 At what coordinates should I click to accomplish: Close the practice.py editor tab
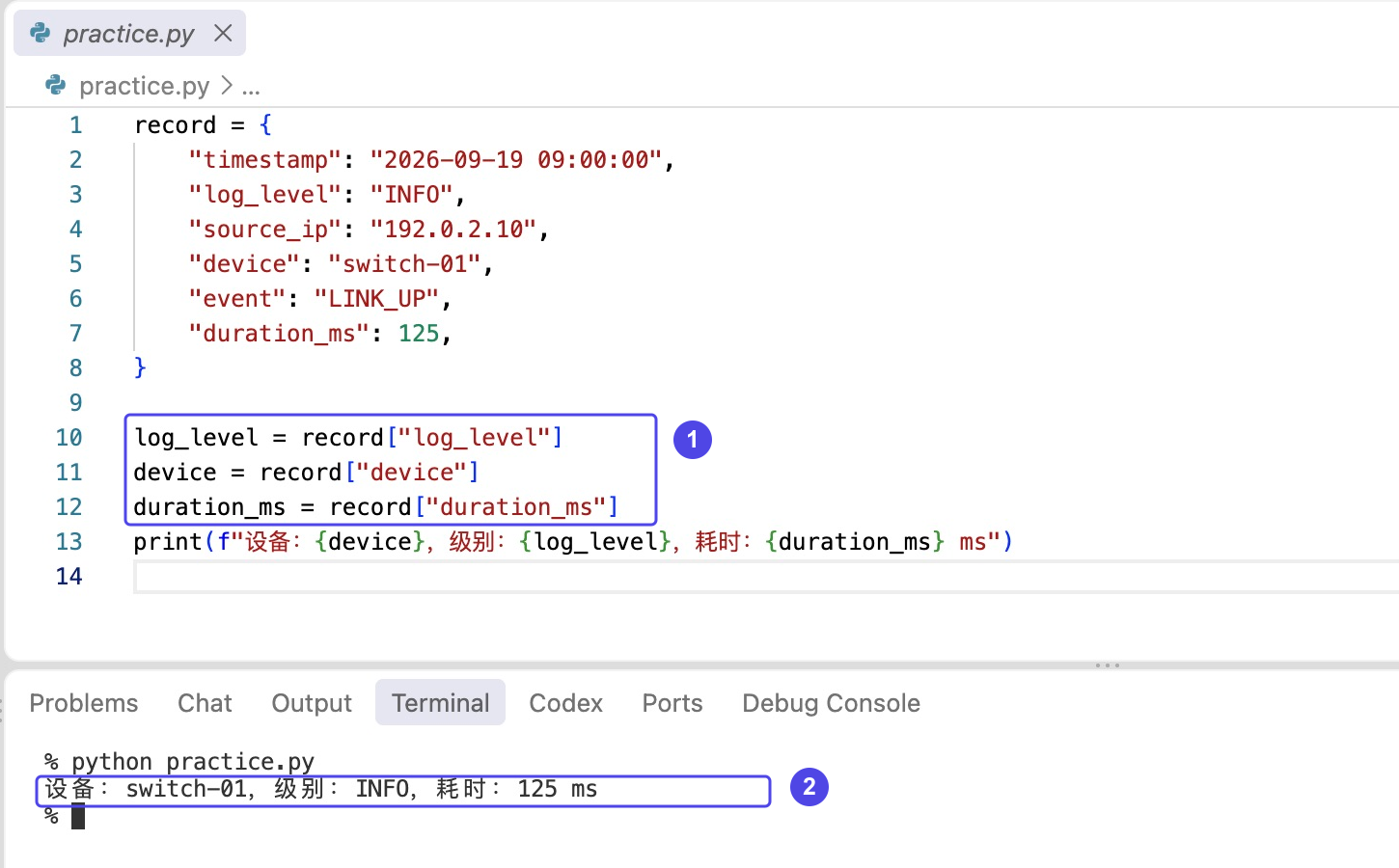coord(223,33)
